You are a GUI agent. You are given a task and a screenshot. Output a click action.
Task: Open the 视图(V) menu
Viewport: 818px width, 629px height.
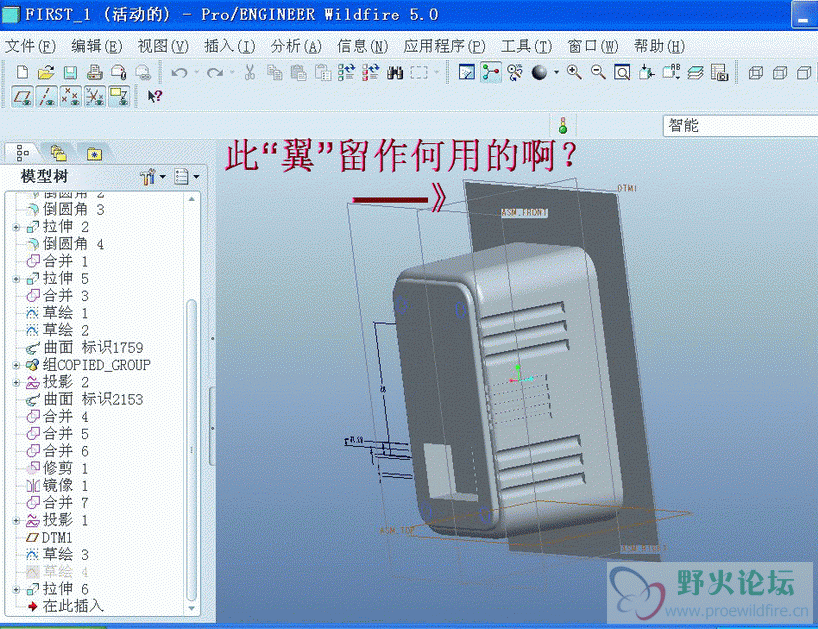click(163, 46)
